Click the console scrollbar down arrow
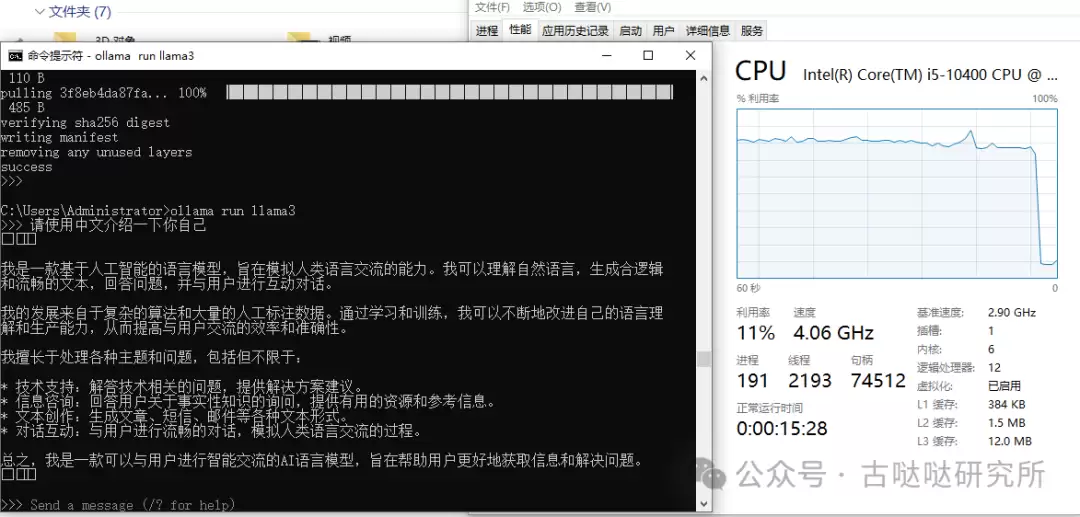Screen dimensions: 1080x517 click(x=703, y=505)
